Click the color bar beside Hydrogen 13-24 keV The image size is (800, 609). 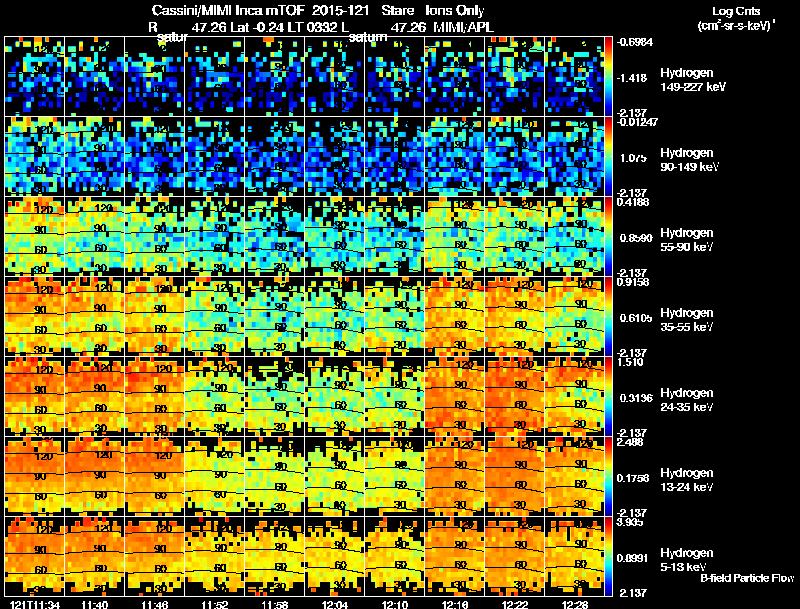point(608,476)
